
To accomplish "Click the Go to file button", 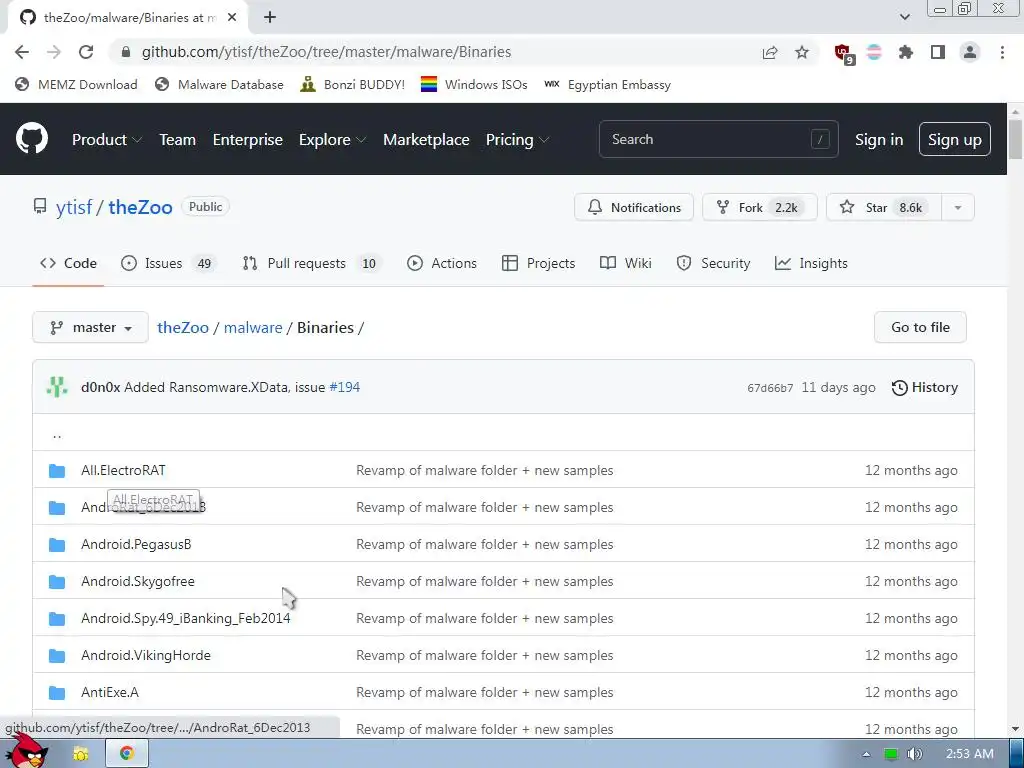I will [920, 327].
